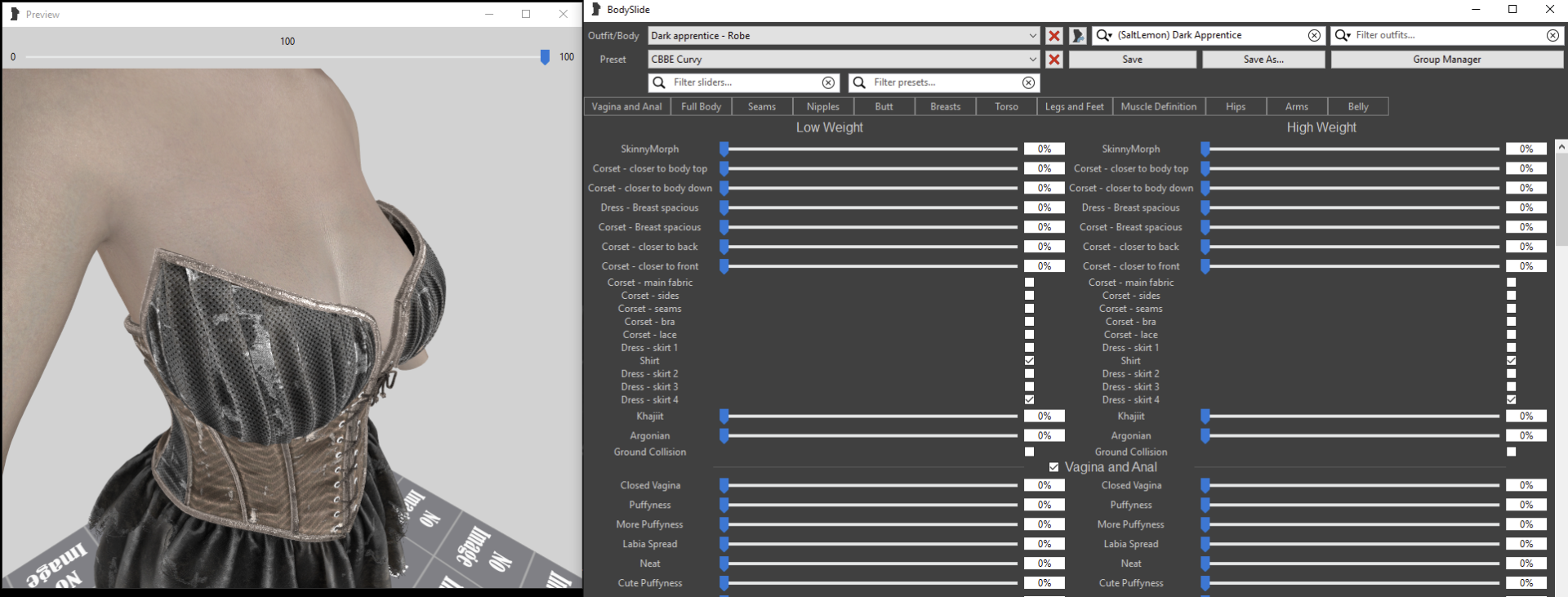Click magnifier icon in Filter presets box

pyautogui.click(x=859, y=82)
